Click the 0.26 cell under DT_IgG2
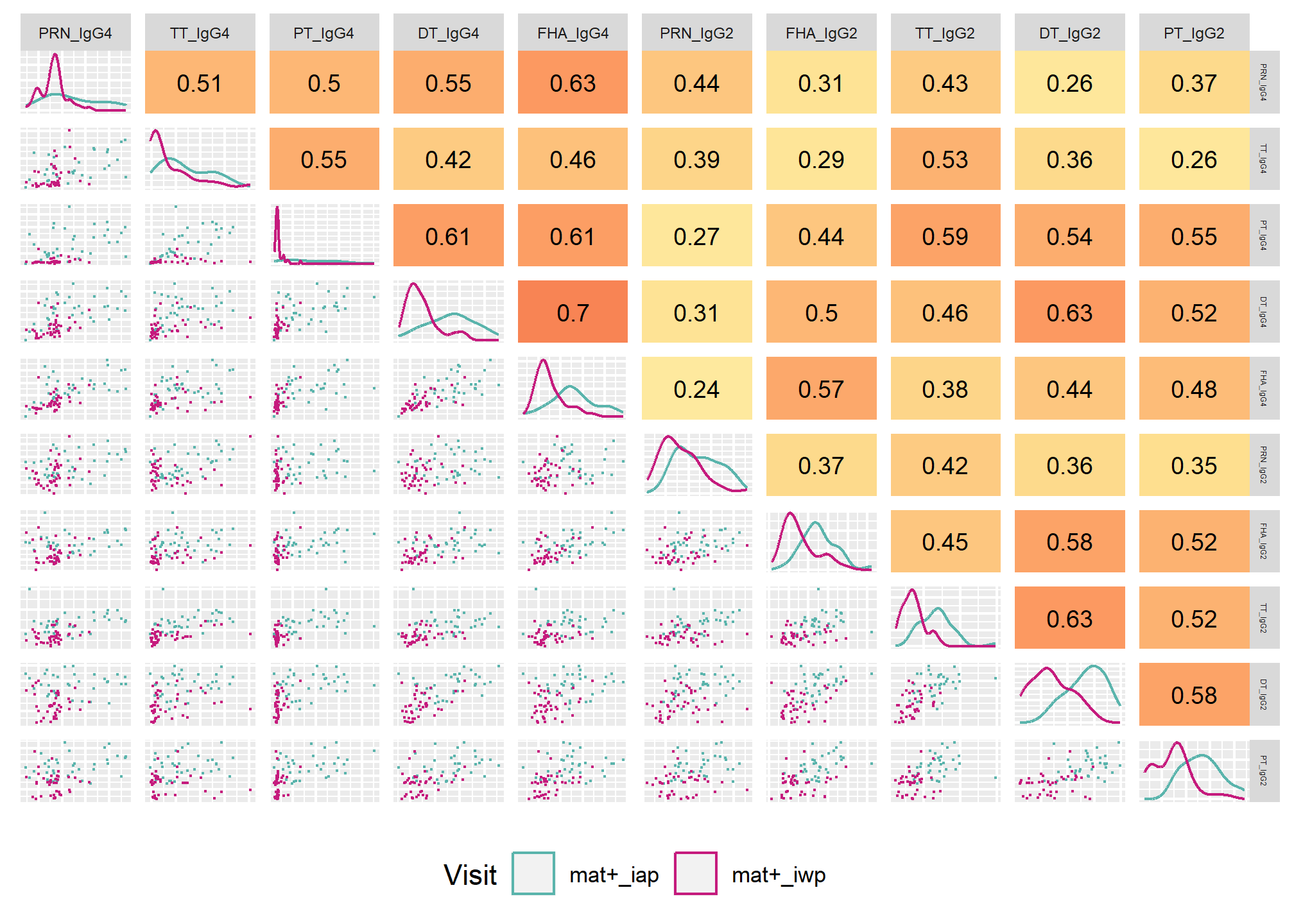Viewport: 1294px width, 924px height. click(1069, 83)
